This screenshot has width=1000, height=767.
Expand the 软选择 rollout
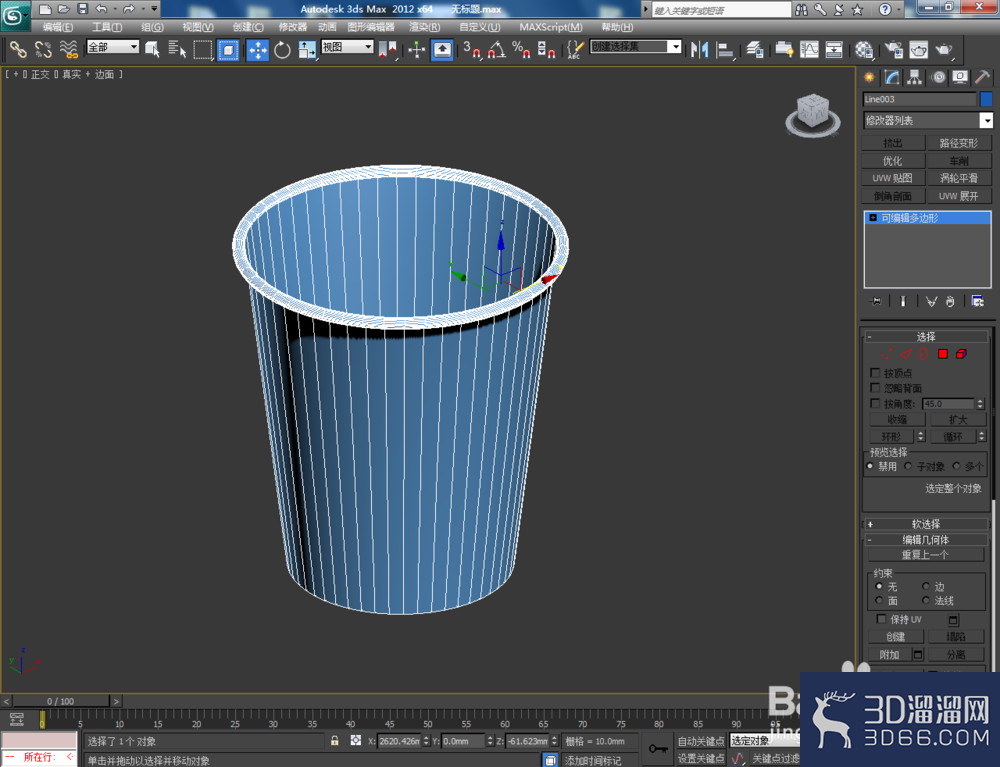pyautogui.click(x=925, y=523)
